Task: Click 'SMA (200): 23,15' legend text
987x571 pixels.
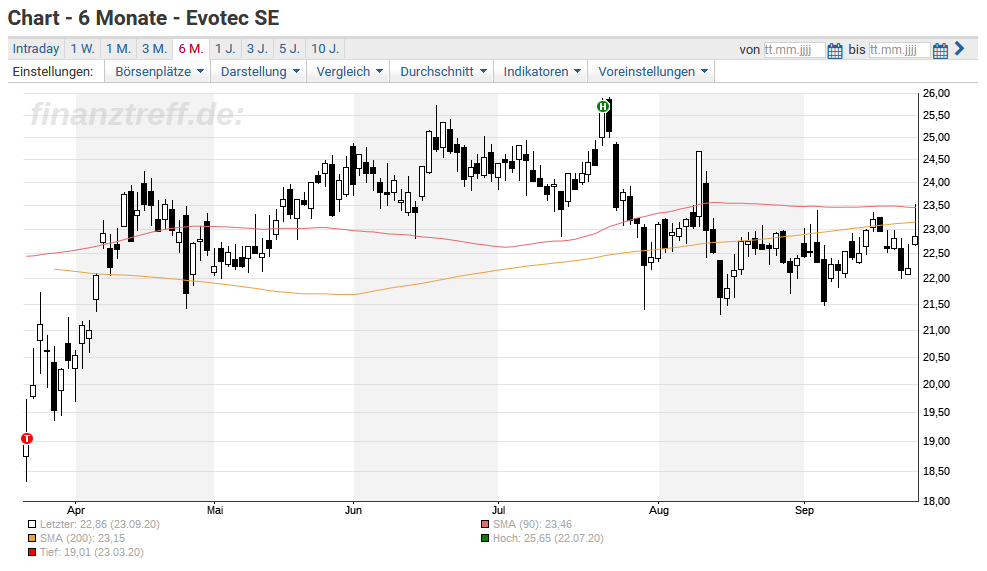Action: pos(82,538)
